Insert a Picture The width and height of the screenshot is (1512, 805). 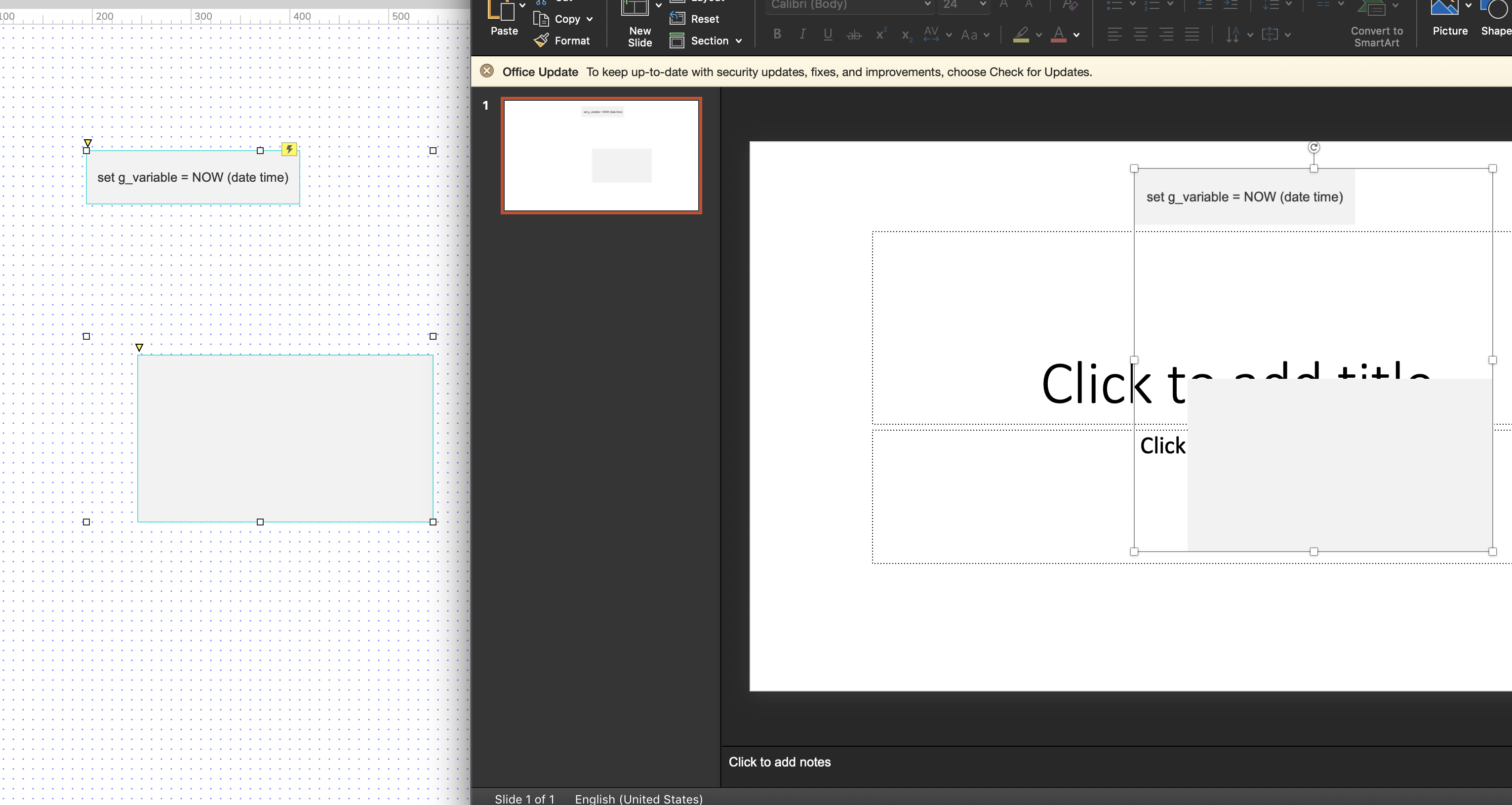[1449, 21]
